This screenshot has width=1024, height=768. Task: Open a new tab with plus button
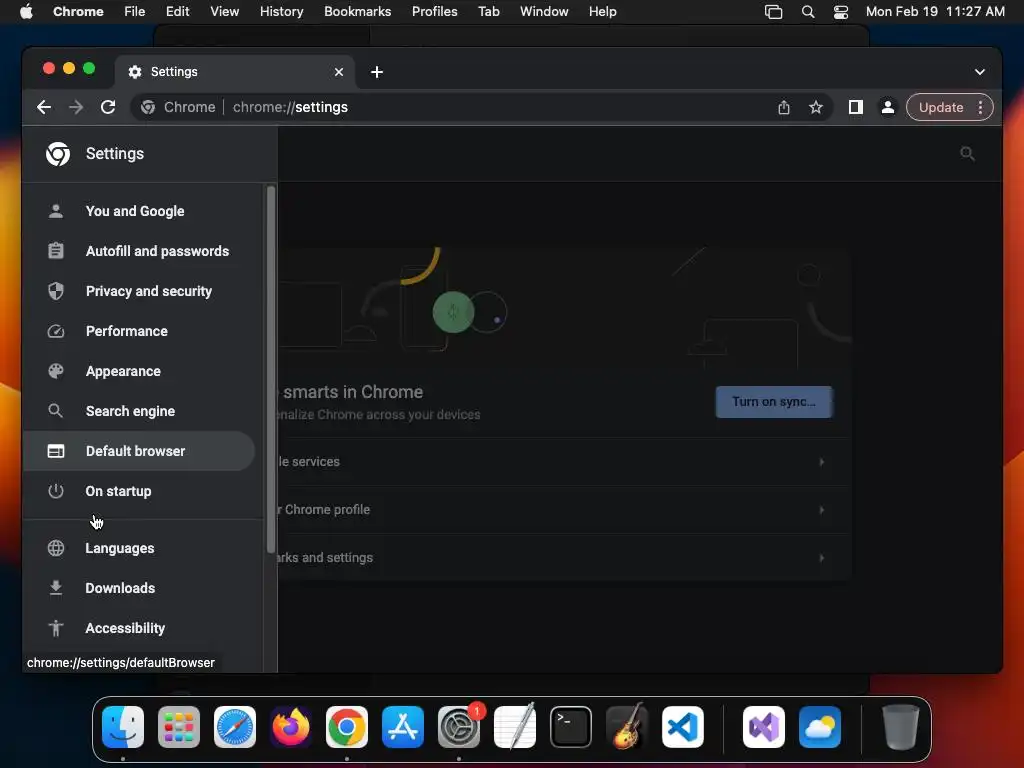pos(377,72)
